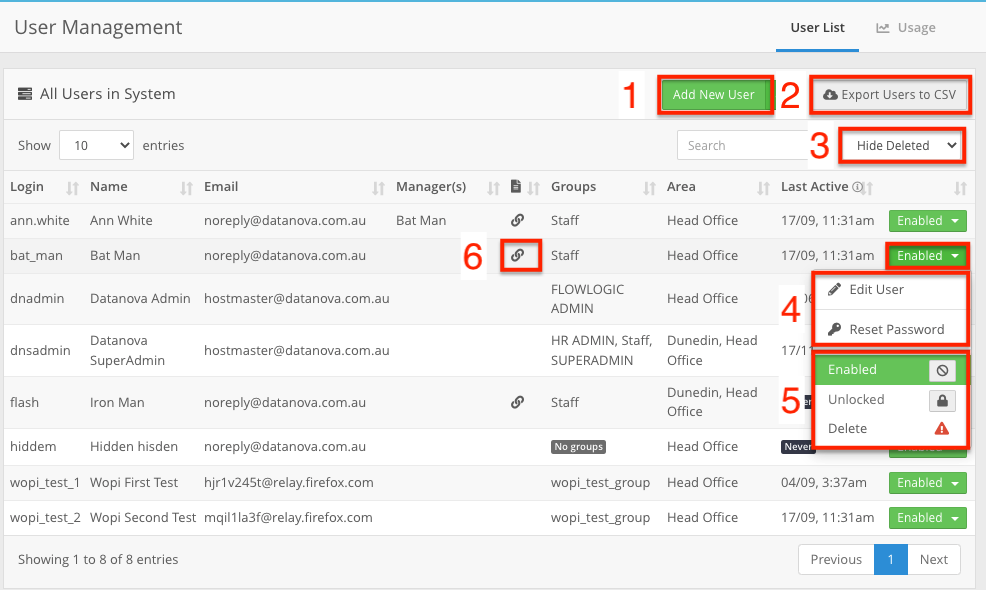Select page 1 in pagination

point(890,559)
